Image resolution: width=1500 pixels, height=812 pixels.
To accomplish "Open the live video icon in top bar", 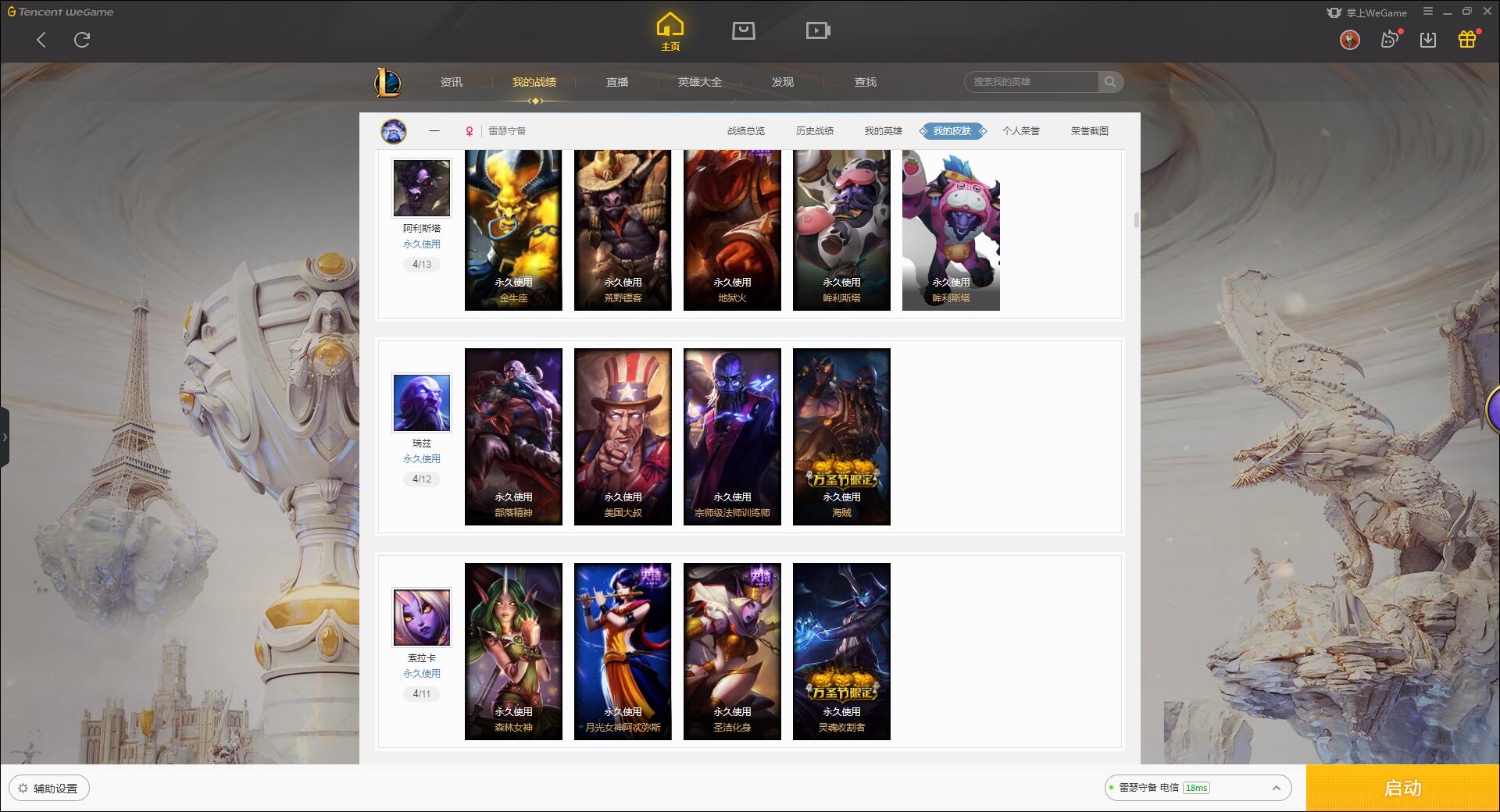I will click(818, 30).
